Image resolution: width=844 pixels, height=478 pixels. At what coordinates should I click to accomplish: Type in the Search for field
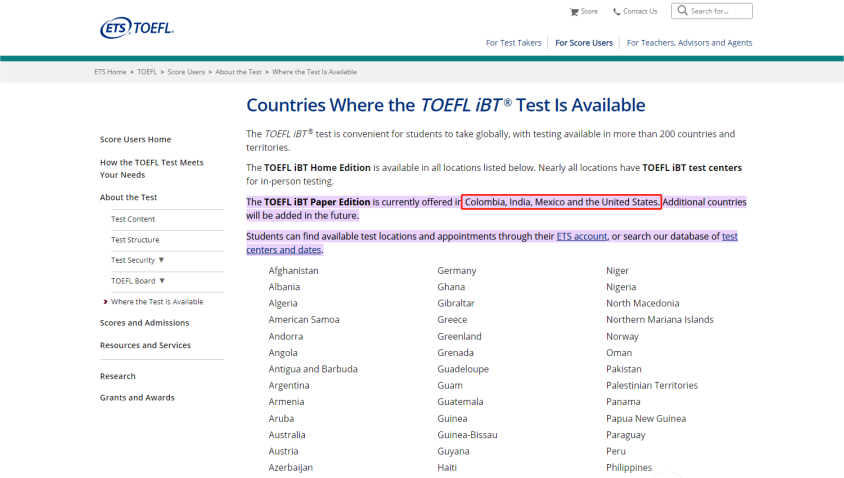click(718, 11)
